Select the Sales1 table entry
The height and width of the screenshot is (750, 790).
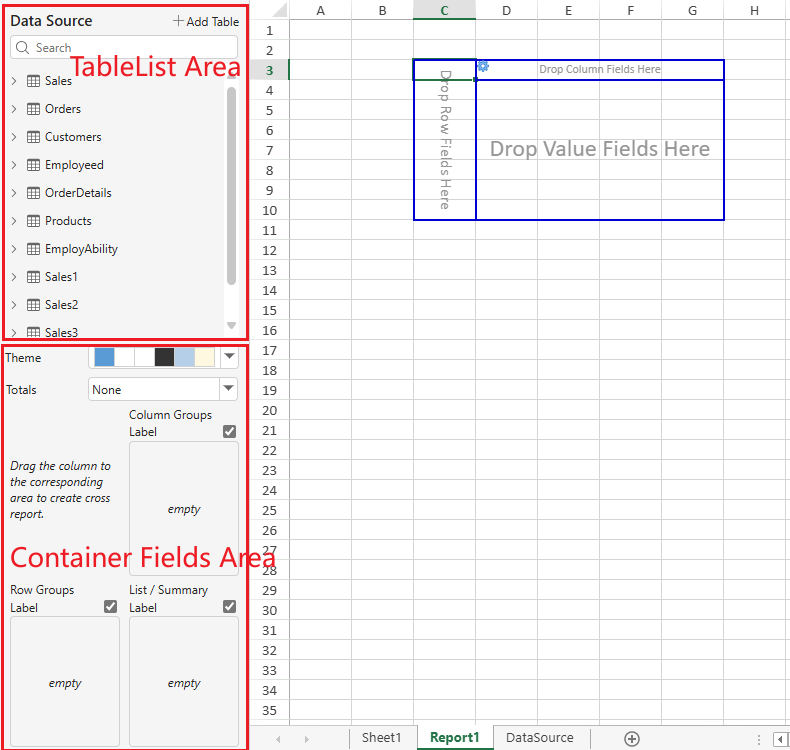pos(60,277)
